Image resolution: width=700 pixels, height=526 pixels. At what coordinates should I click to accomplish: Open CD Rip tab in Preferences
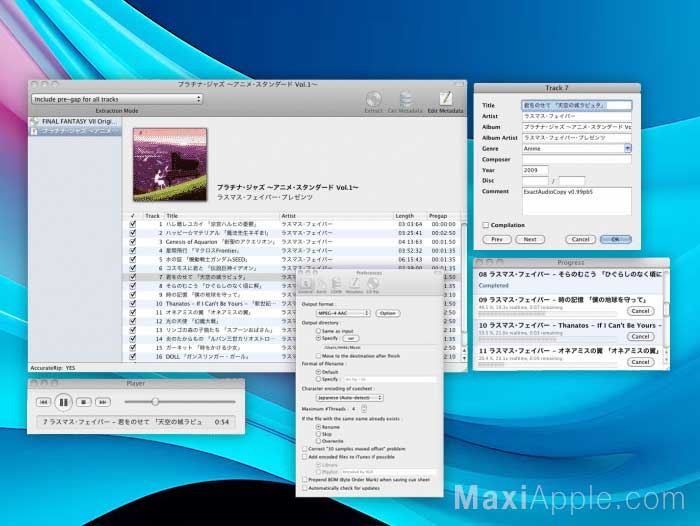tap(372, 286)
